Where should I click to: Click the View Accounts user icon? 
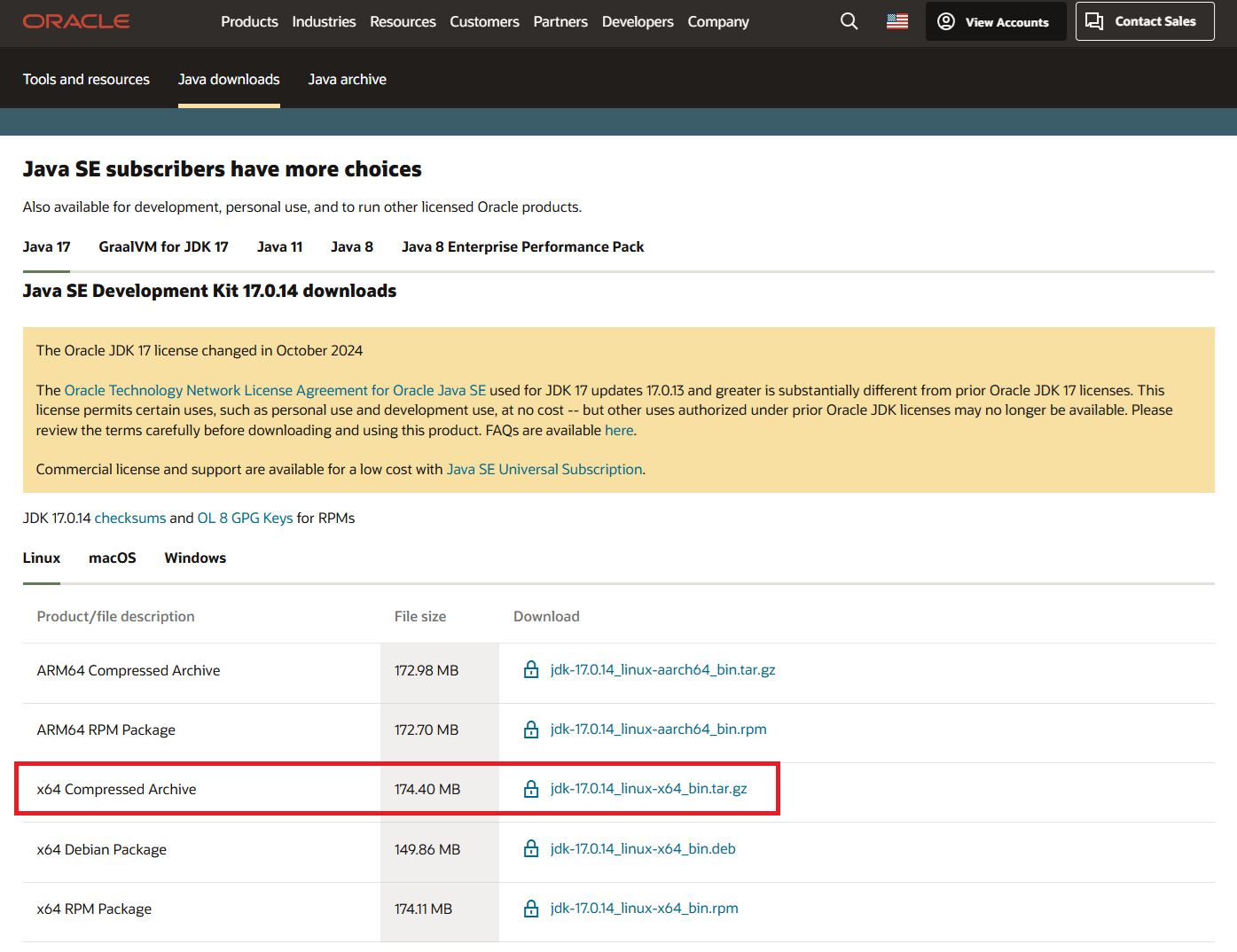[x=946, y=21]
